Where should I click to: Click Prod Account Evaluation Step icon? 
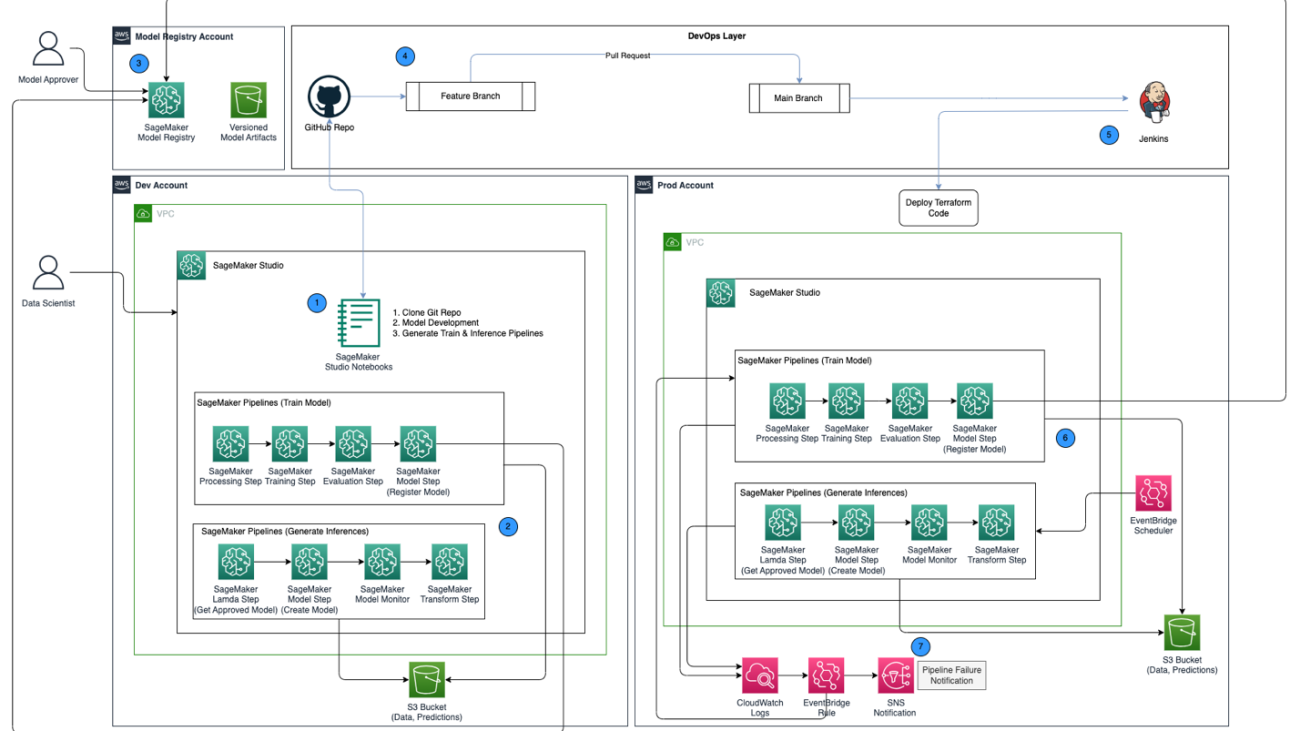click(x=910, y=401)
